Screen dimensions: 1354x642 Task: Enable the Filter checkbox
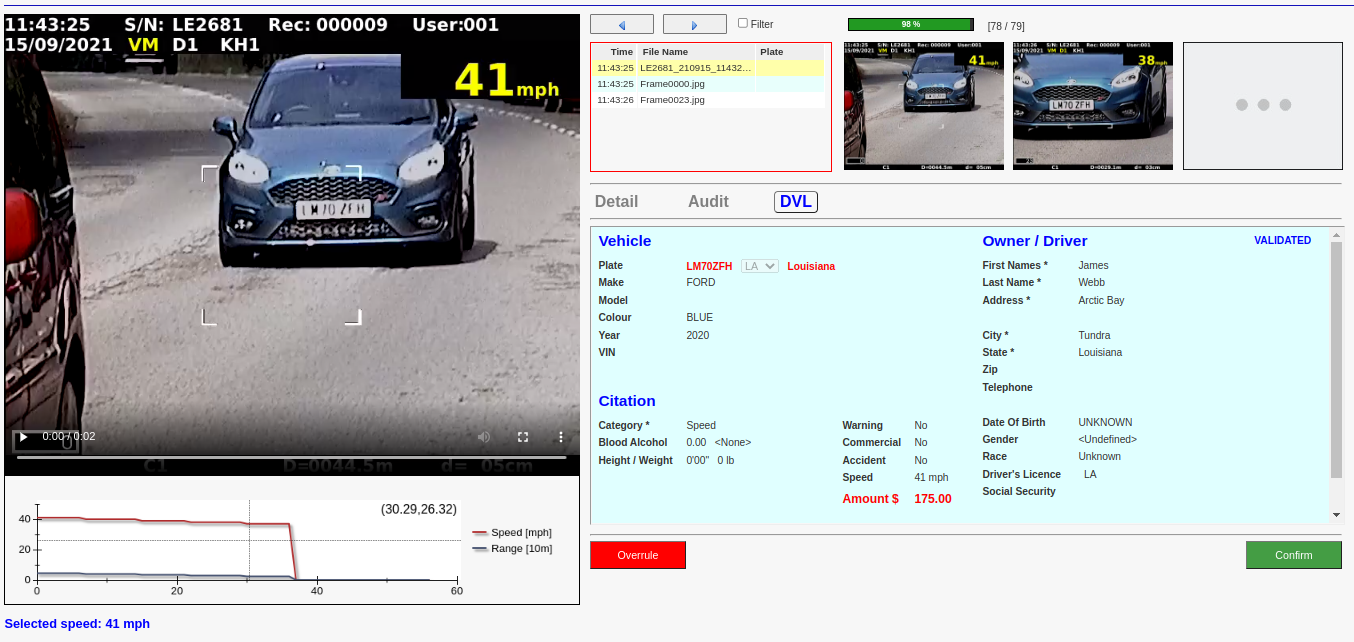(x=743, y=23)
